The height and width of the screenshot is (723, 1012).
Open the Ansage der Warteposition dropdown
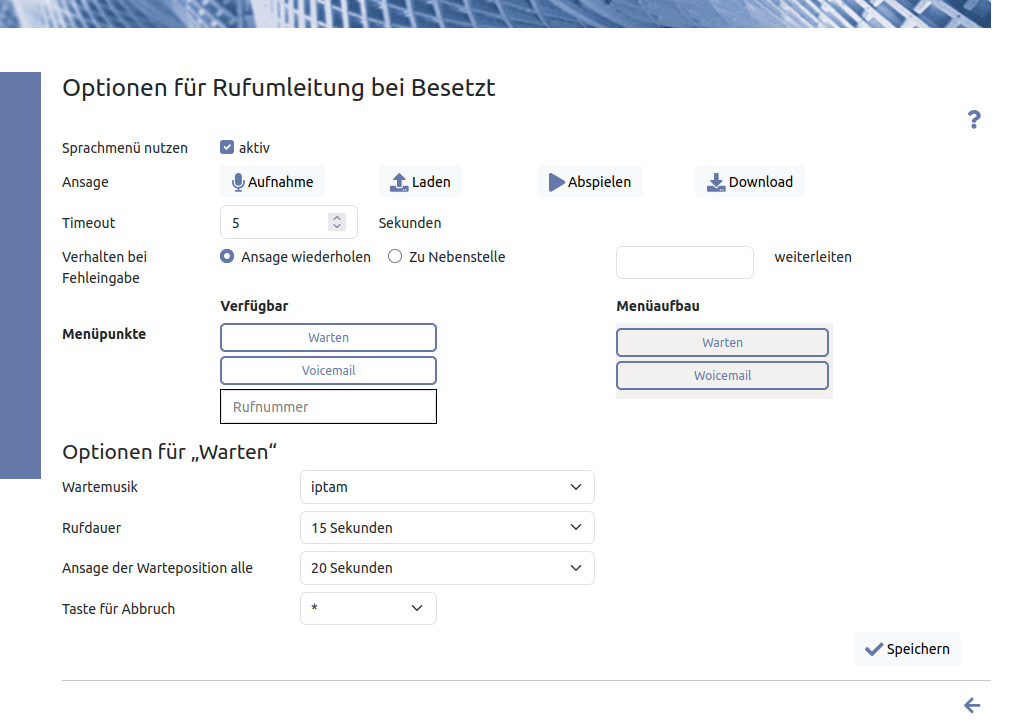coord(446,568)
